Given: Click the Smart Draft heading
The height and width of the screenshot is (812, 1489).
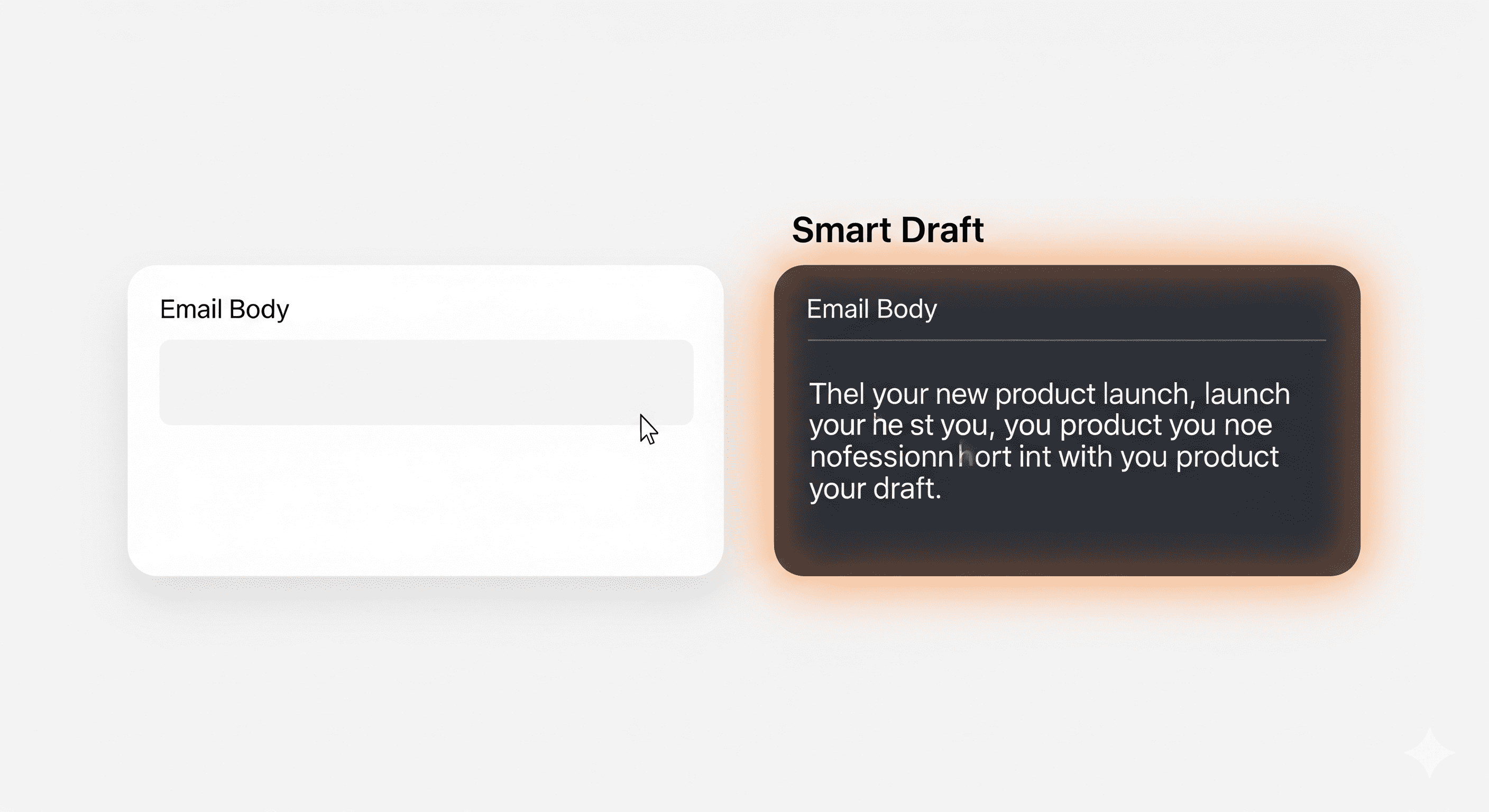Looking at the screenshot, I should (x=887, y=229).
